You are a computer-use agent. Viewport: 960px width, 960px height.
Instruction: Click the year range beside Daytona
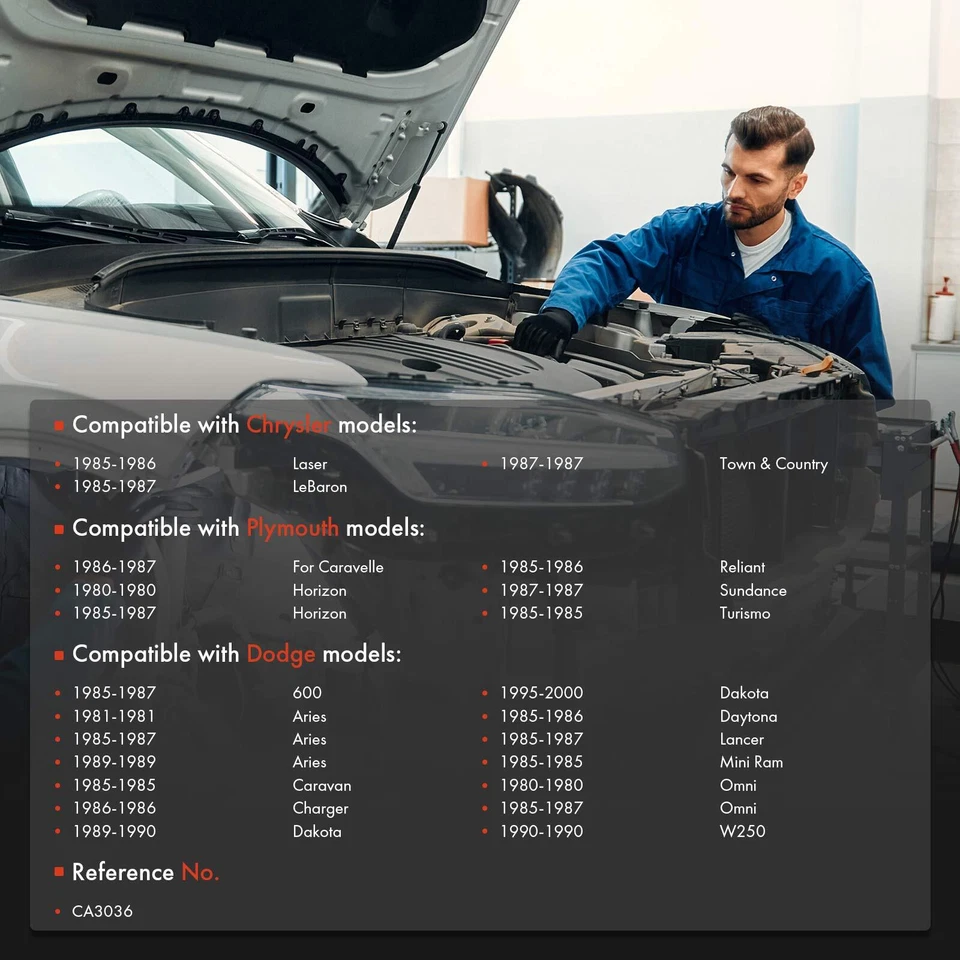pyautogui.click(x=542, y=716)
